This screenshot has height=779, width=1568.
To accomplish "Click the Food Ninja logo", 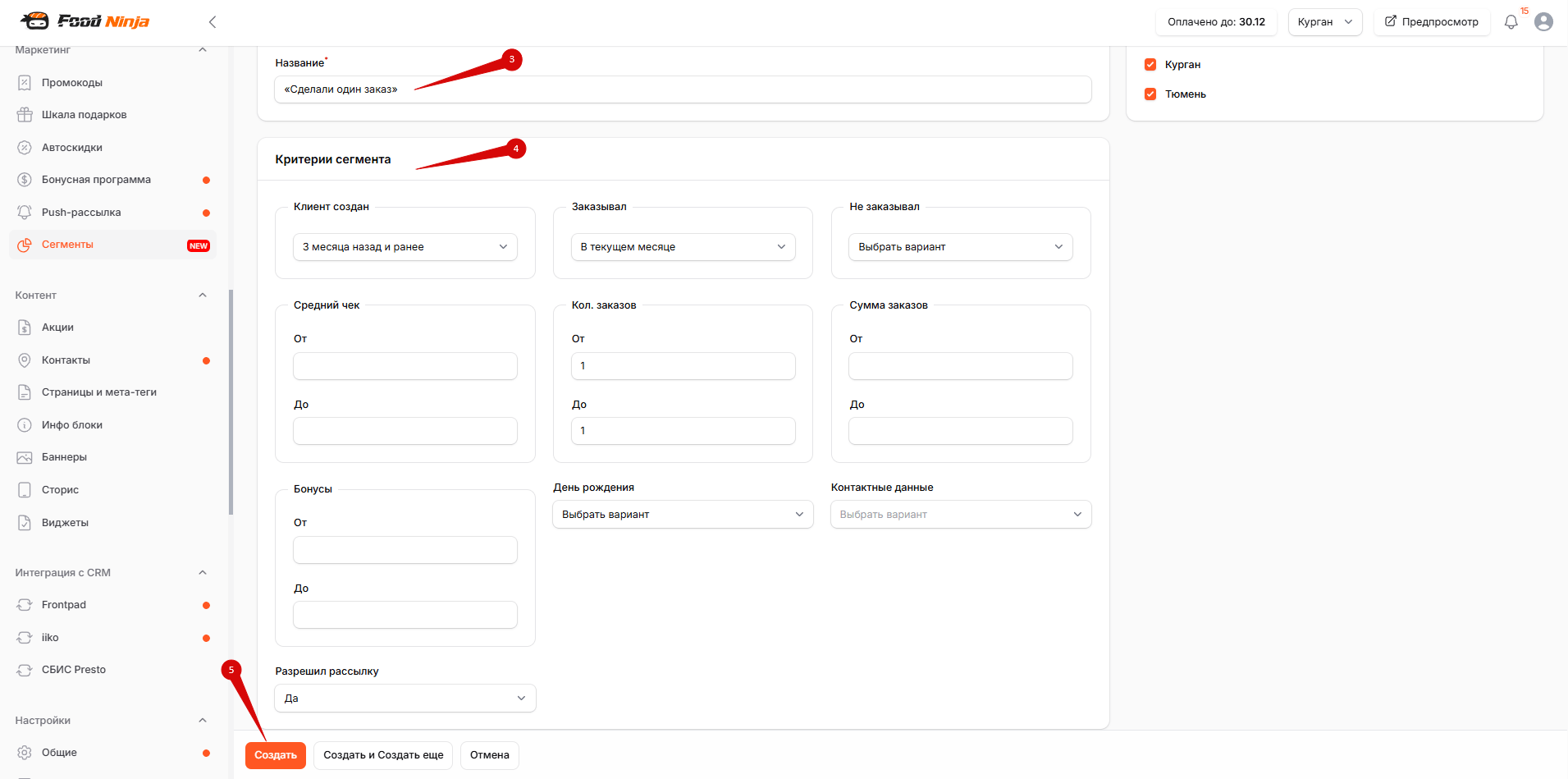I will click(85, 21).
